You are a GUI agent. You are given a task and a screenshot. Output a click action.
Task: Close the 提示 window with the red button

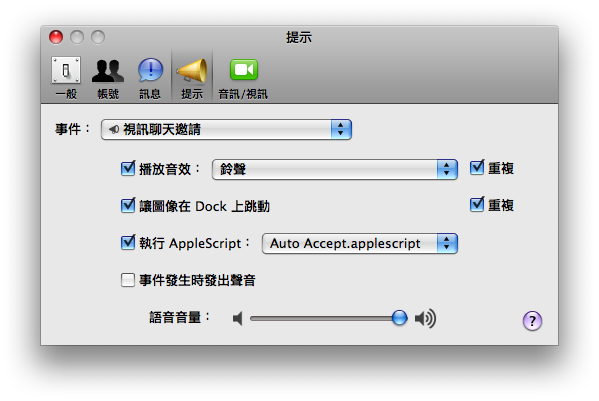(x=56, y=37)
